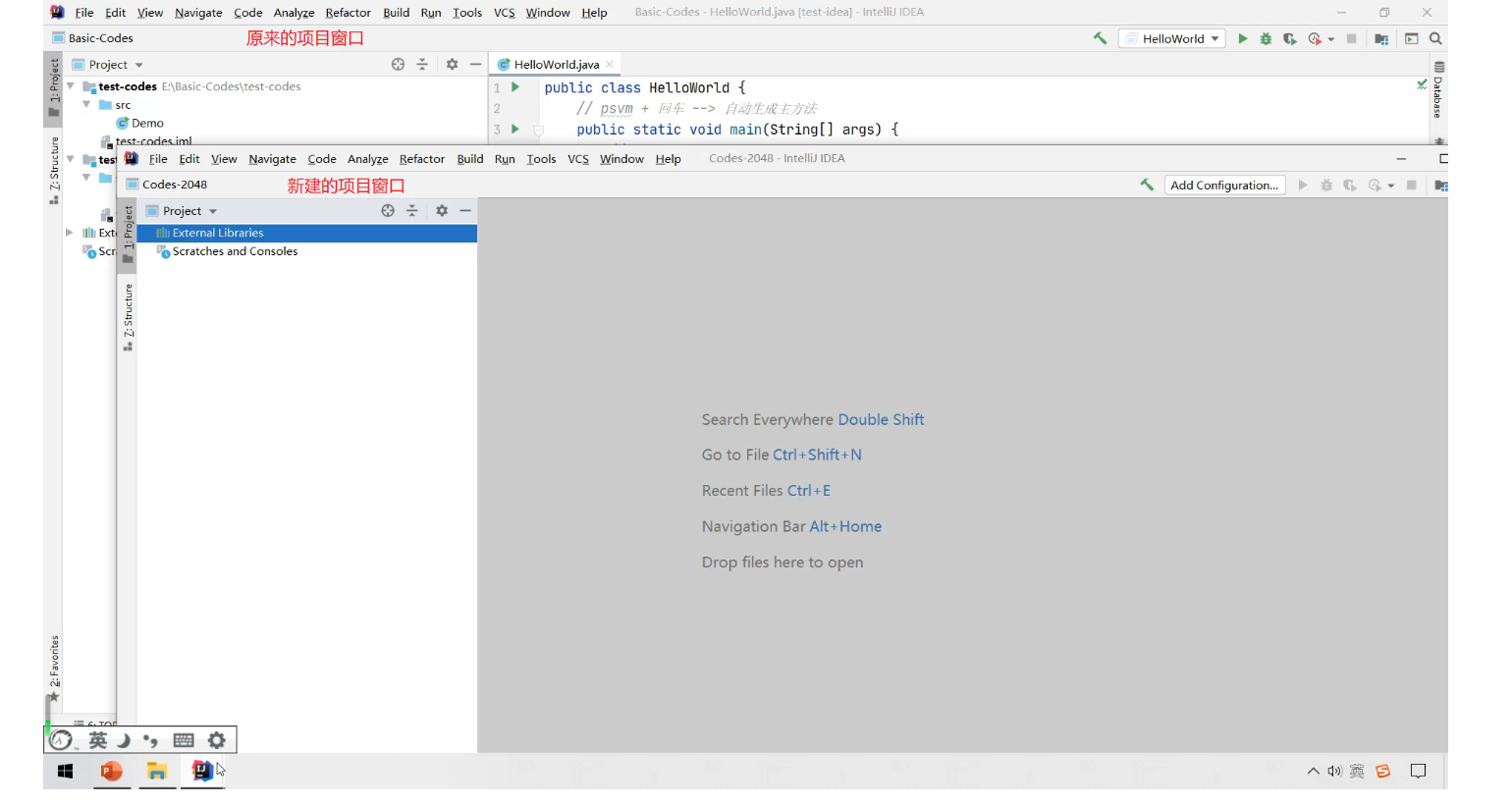Toggle 1: Project tool window in Codes-2048
The height and width of the screenshot is (805, 1512).
127,234
